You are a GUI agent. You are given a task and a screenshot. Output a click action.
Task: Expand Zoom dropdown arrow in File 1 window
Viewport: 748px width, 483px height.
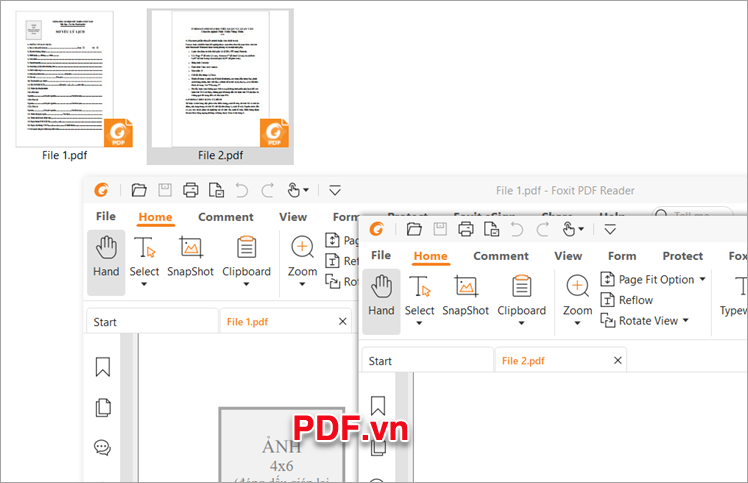click(302, 284)
